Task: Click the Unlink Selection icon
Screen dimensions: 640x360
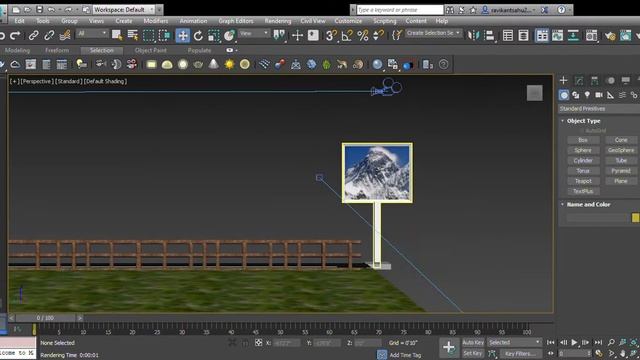Action: (x=49, y=36)
